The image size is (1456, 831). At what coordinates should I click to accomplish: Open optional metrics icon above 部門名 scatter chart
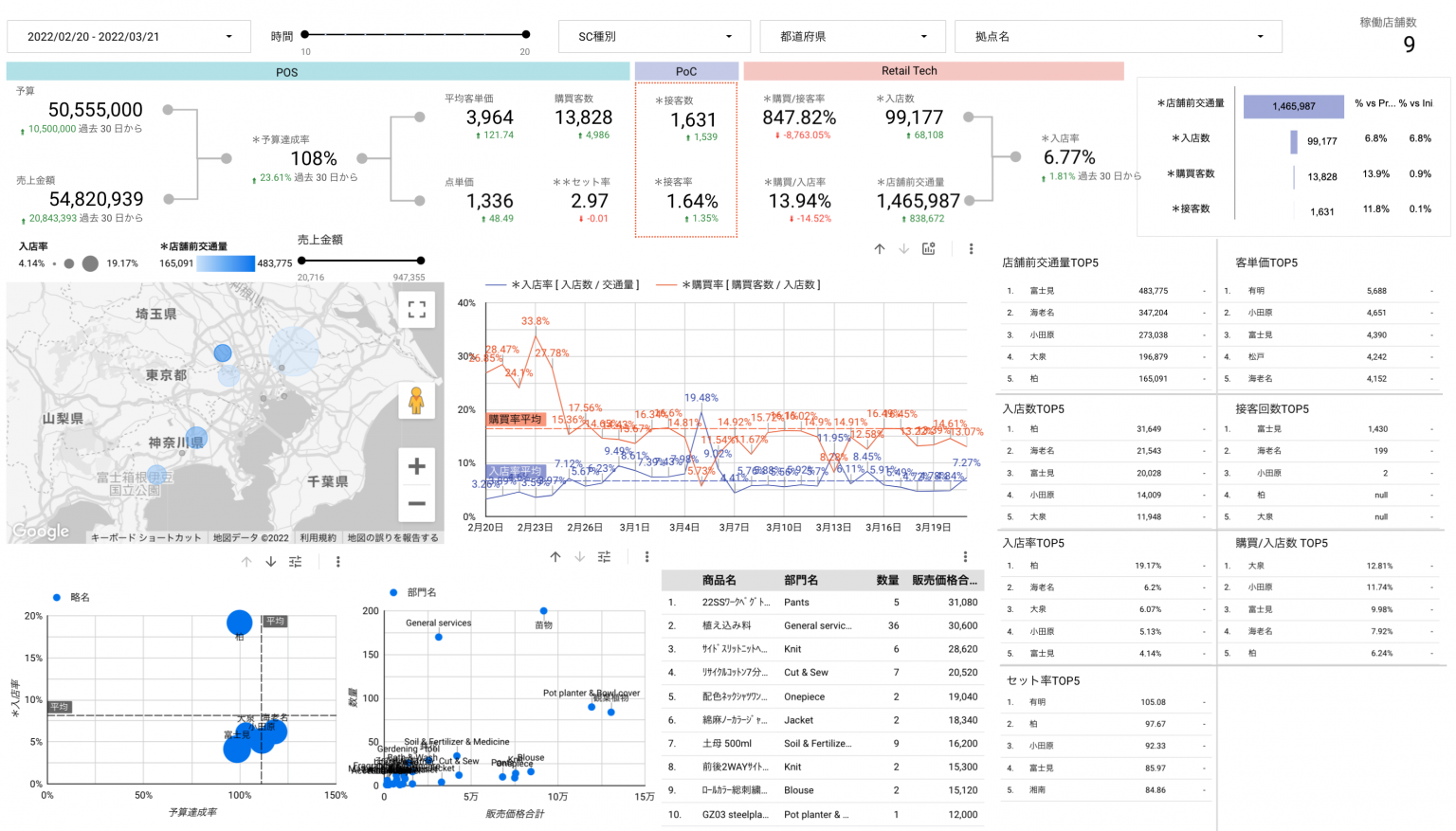pos(605,557)
